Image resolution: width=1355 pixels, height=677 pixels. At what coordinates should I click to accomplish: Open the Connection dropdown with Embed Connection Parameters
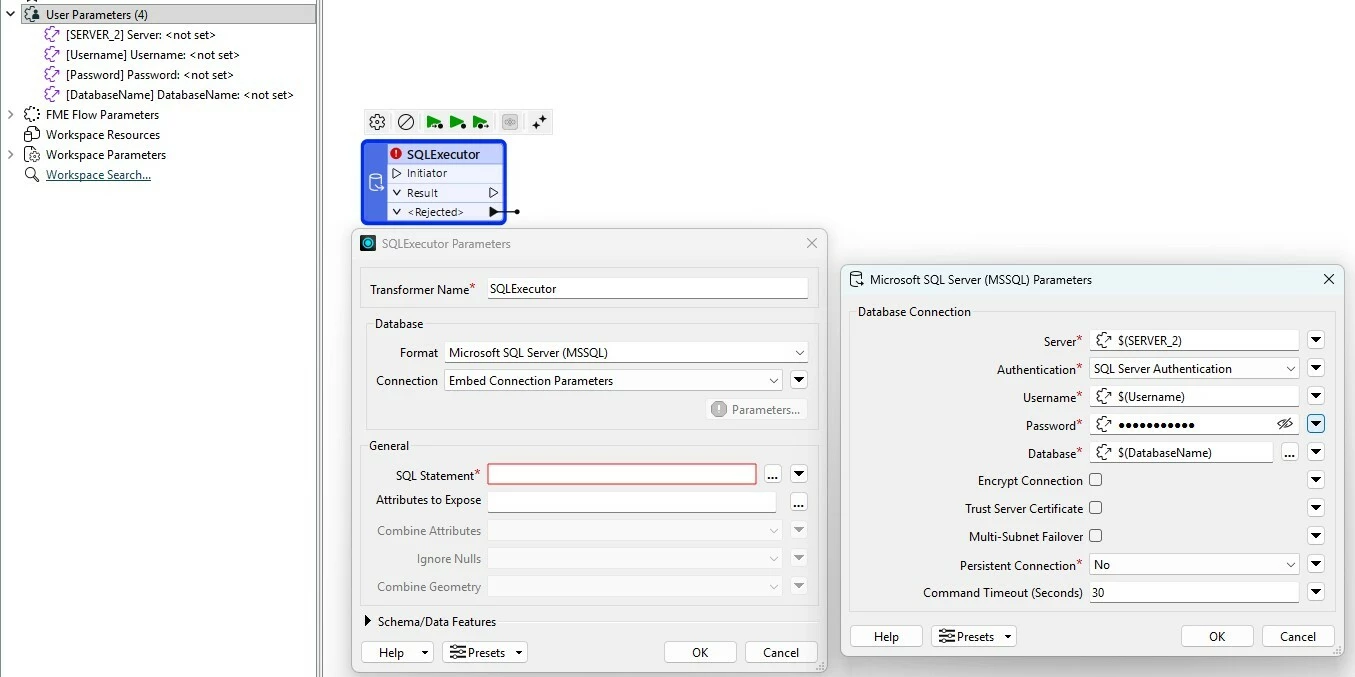613,380
